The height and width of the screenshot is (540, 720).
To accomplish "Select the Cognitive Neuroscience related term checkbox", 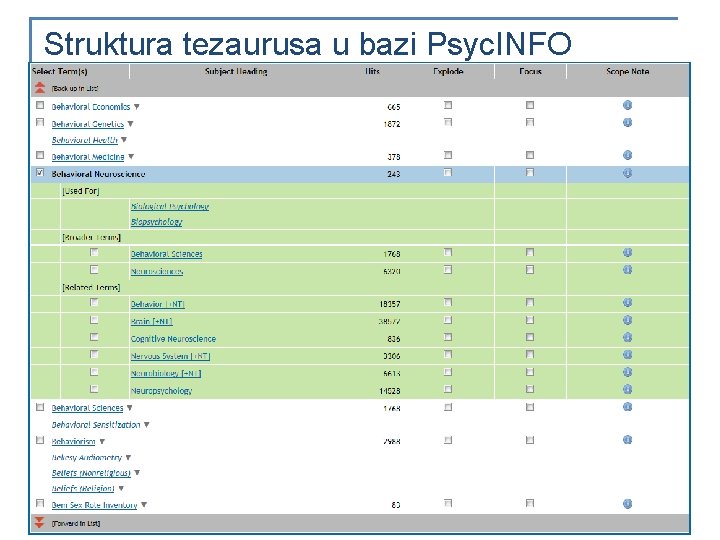I will tap(94, 337).
